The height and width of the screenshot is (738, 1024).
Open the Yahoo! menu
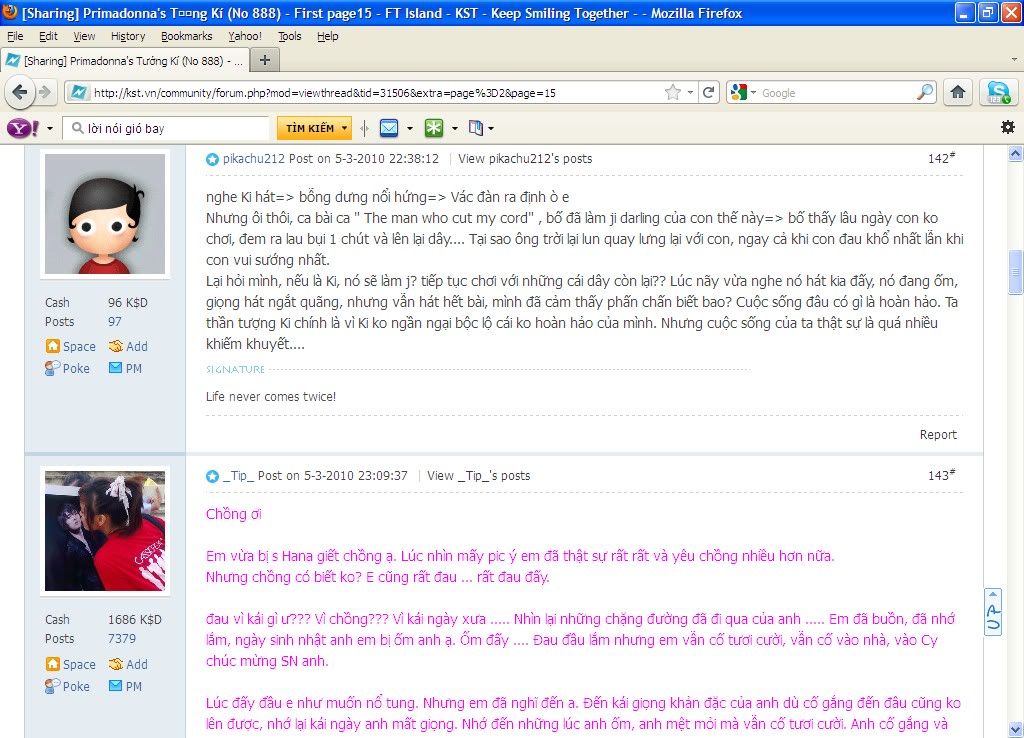(x=245, y=36)
